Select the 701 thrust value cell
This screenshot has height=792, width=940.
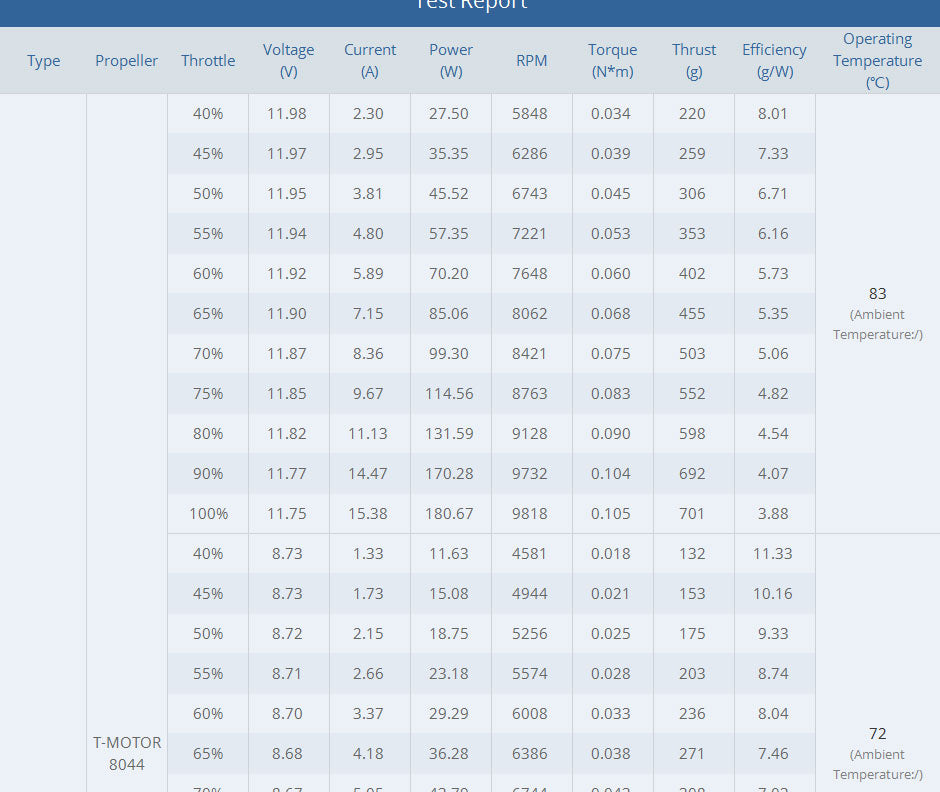692,514
